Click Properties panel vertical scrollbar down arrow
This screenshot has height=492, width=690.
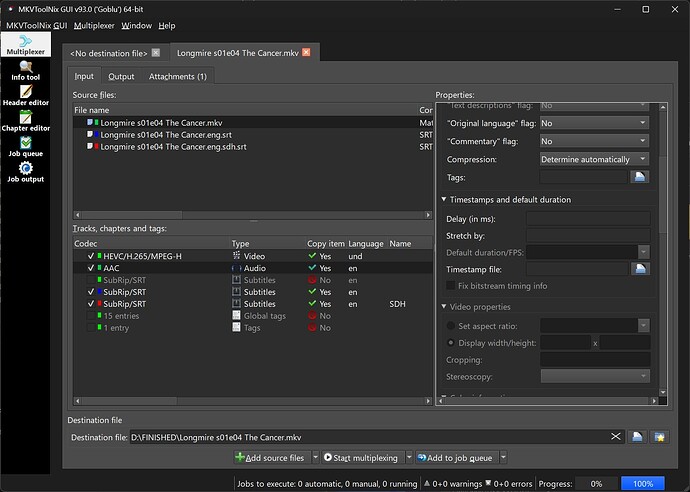[663, 392]
